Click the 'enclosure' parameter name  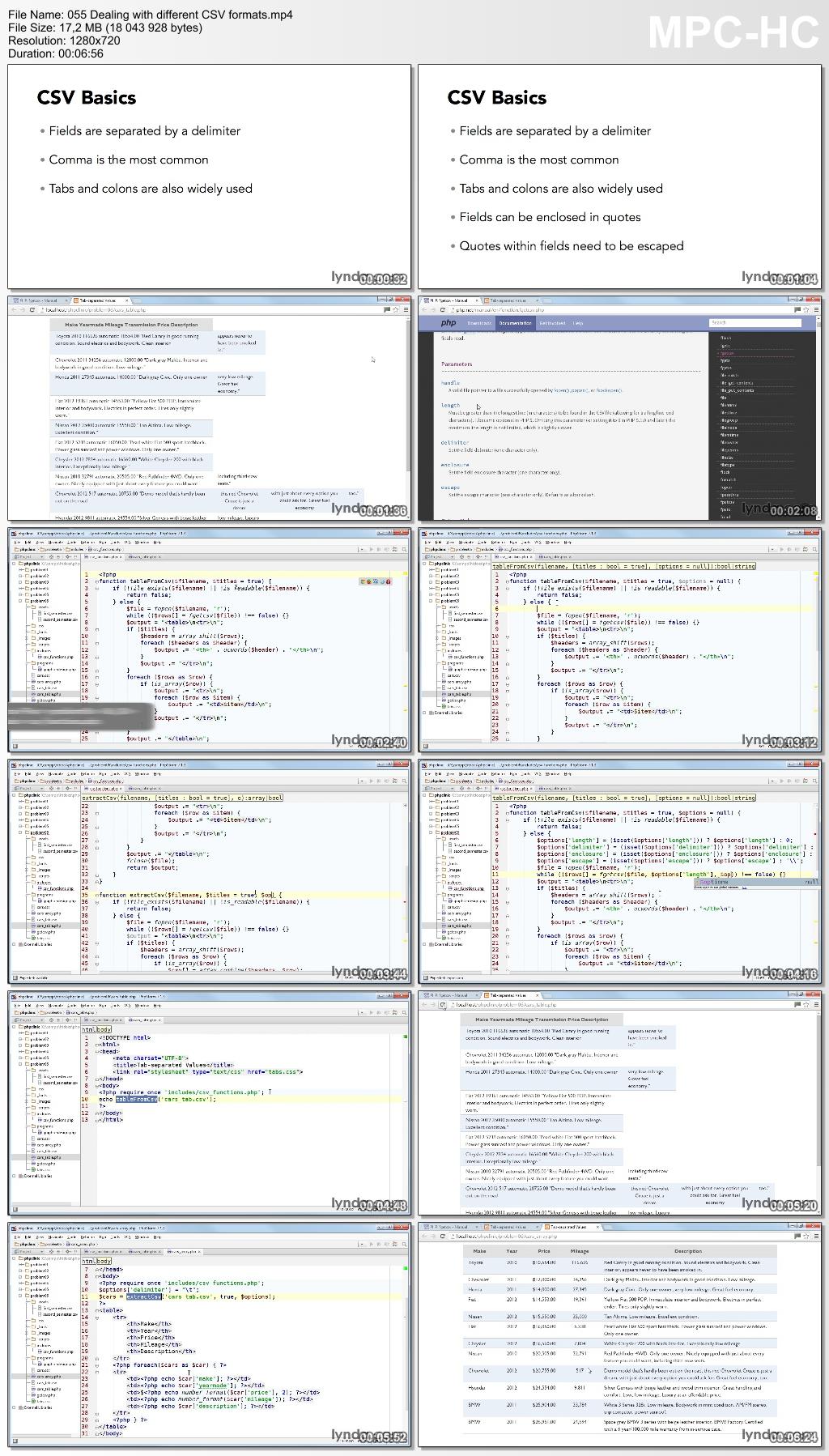pos(455,465)
